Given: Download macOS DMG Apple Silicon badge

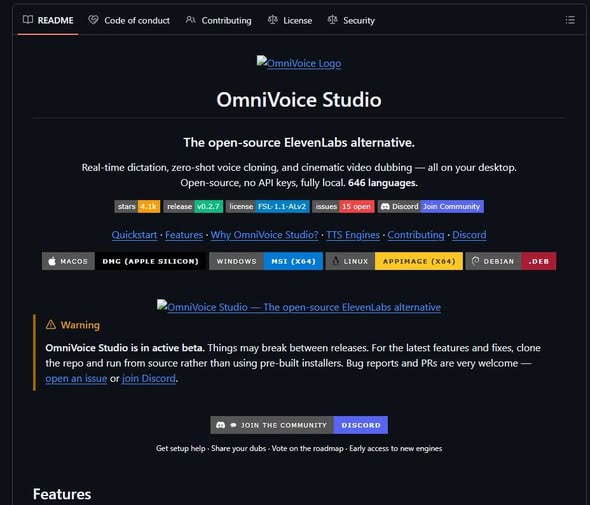Looking at the screenshot, I should (124, 261).
